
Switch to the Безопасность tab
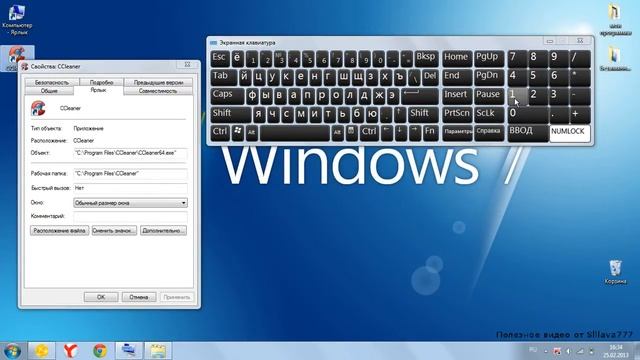[52, 82]
